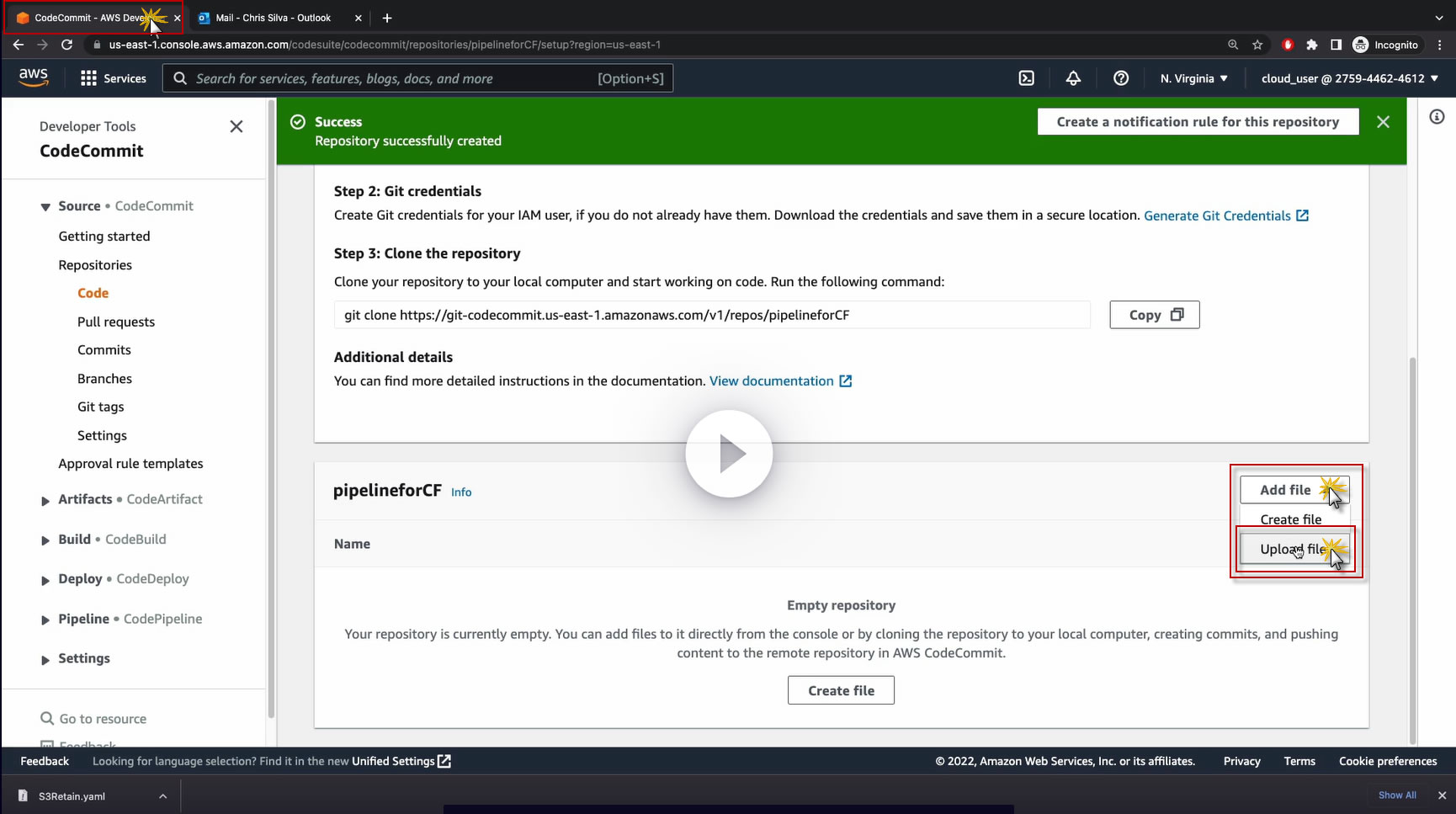Open repository Settings under Source

102,435
